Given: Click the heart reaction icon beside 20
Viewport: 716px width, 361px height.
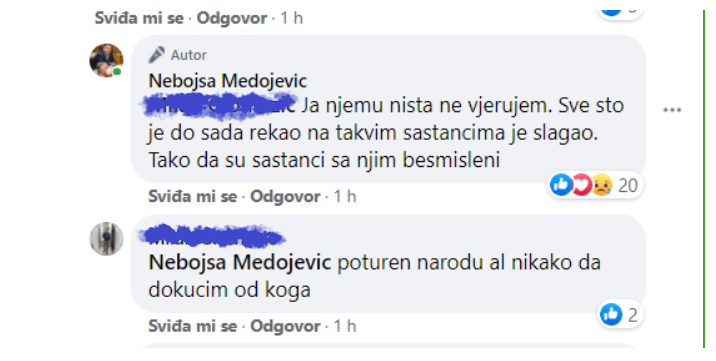Looking at the screenshot, I should [x=581, y=185].
